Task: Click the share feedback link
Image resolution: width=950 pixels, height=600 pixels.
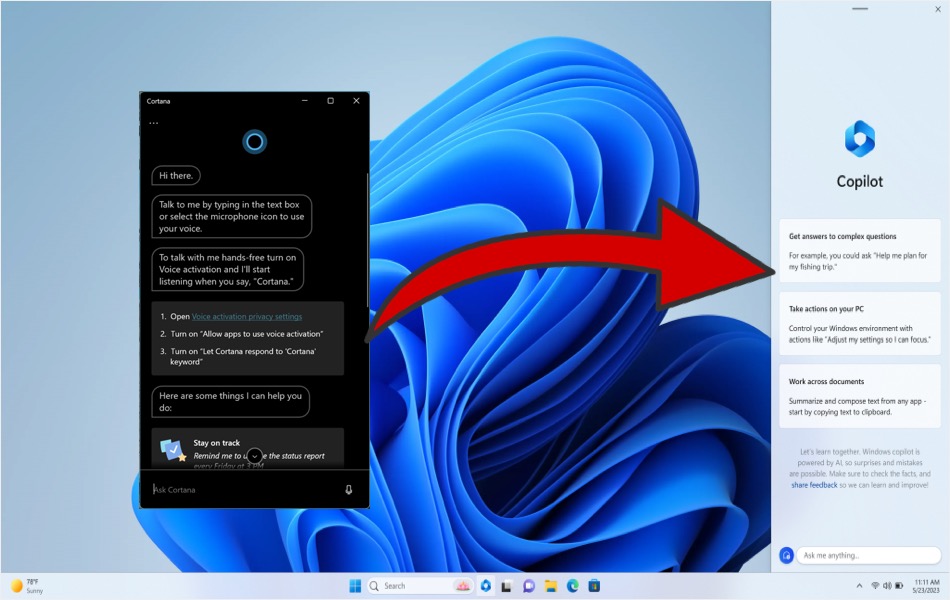Action: [x=814, y=485]
